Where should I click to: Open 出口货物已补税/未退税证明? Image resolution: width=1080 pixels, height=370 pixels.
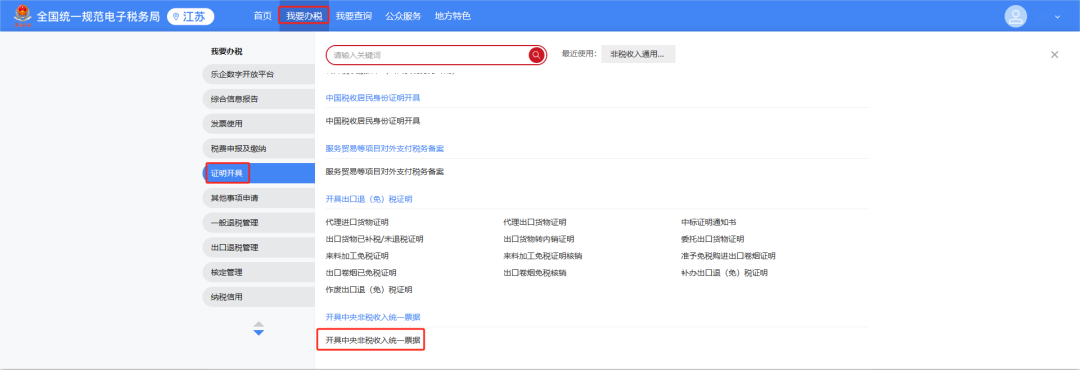click(375, 239)
